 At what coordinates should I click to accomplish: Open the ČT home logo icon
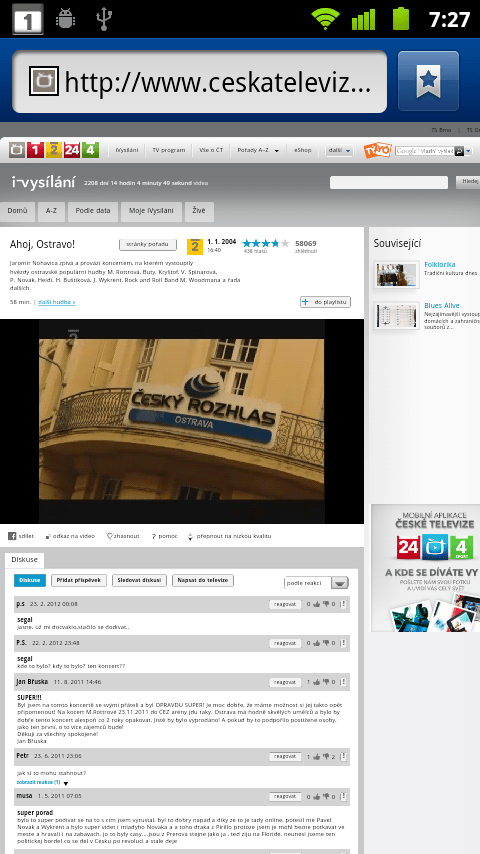[x=17, y=150]
